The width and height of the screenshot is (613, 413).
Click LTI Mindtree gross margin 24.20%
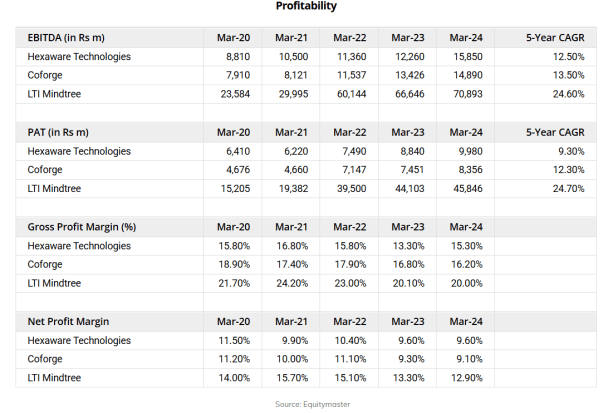click(x=293, y=284)
